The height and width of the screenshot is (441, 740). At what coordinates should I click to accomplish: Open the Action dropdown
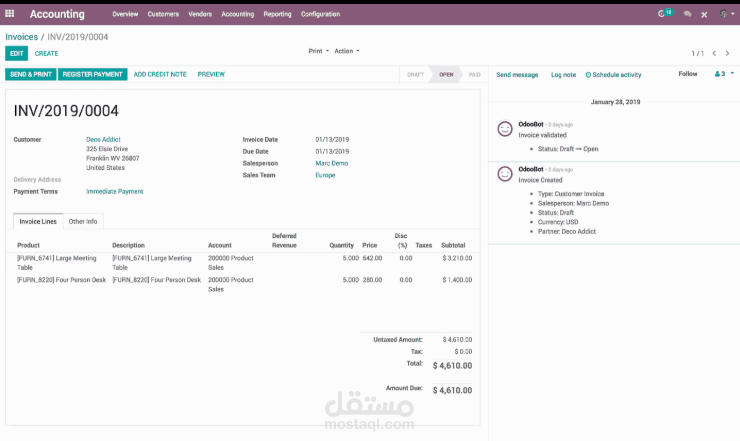coord(347,51)
